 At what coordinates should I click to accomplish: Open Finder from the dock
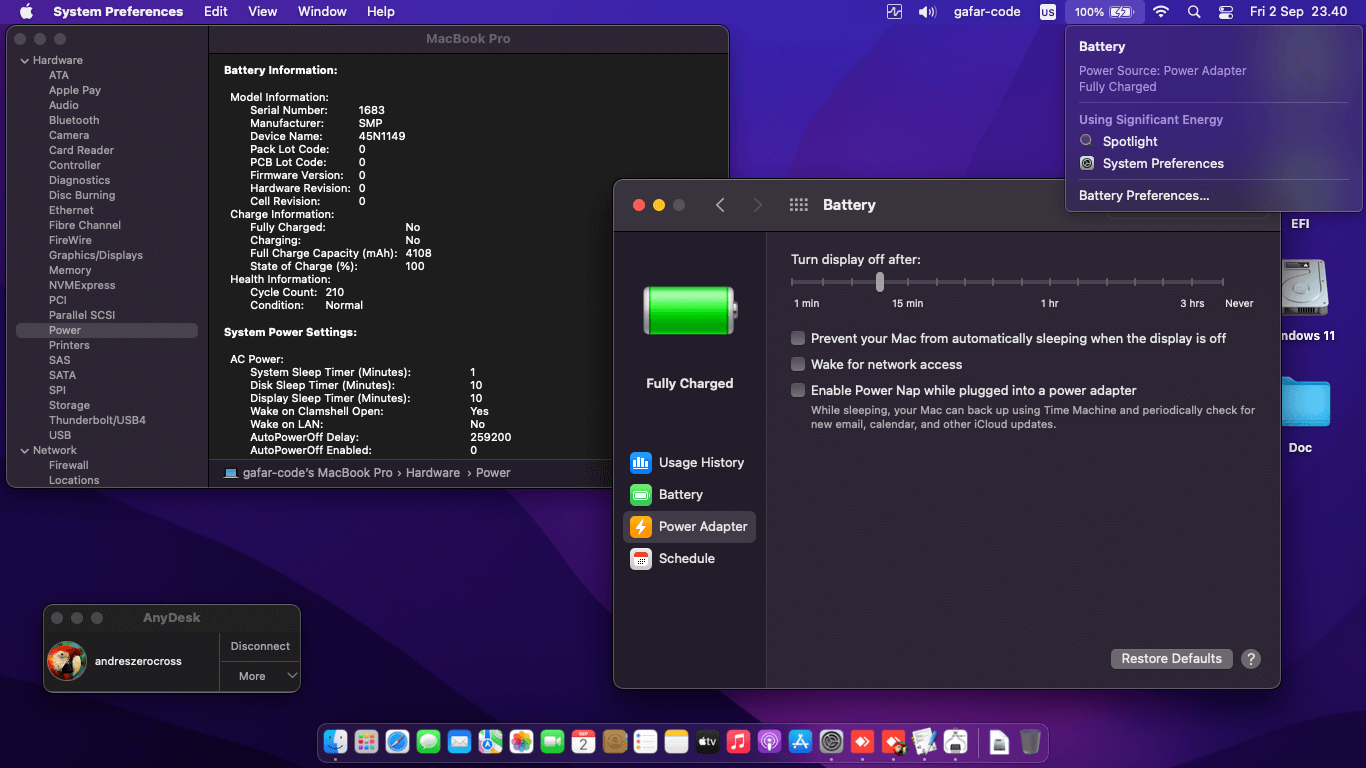tap(335, 742)
